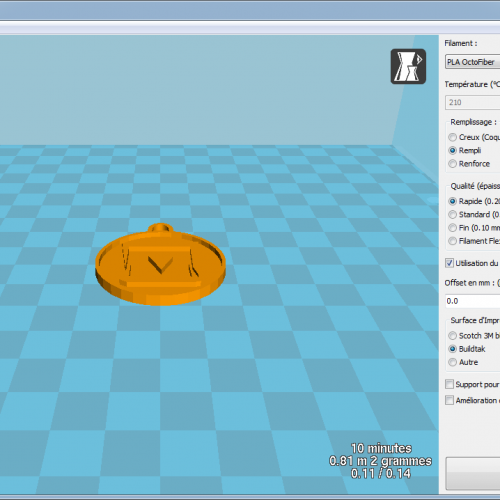The image size is (500, 500).
Task: Enable the Support pour checkbox
Action: (x=449, y=384)
